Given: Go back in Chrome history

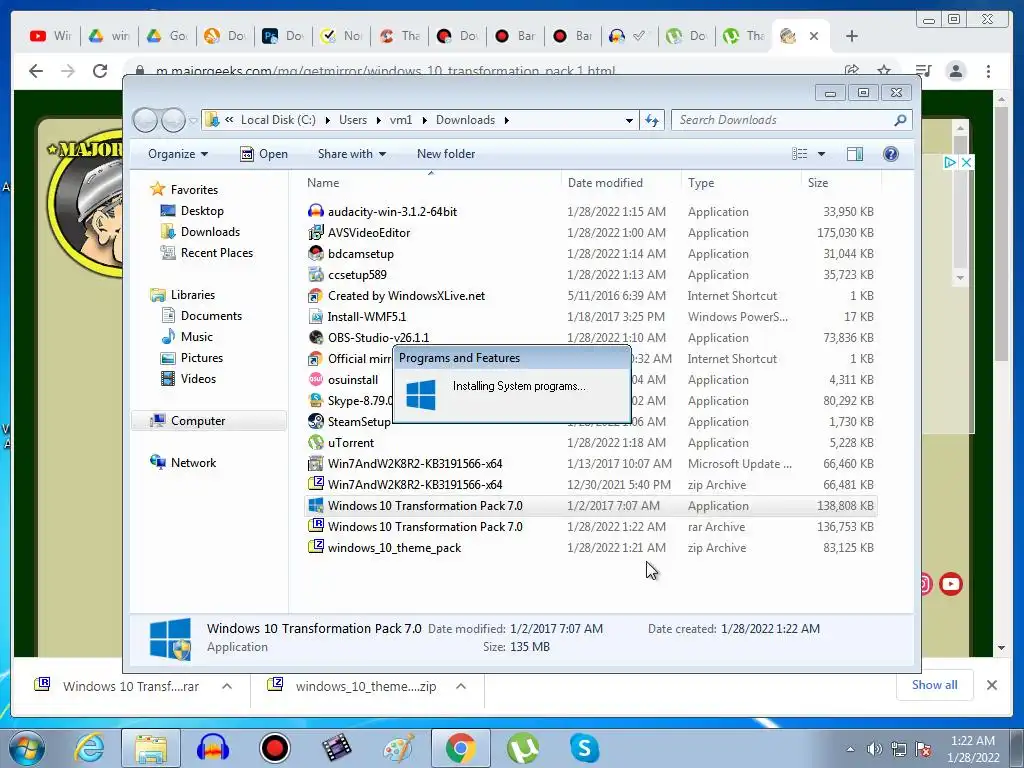Looking at the screenshot, I should (36, 71).
